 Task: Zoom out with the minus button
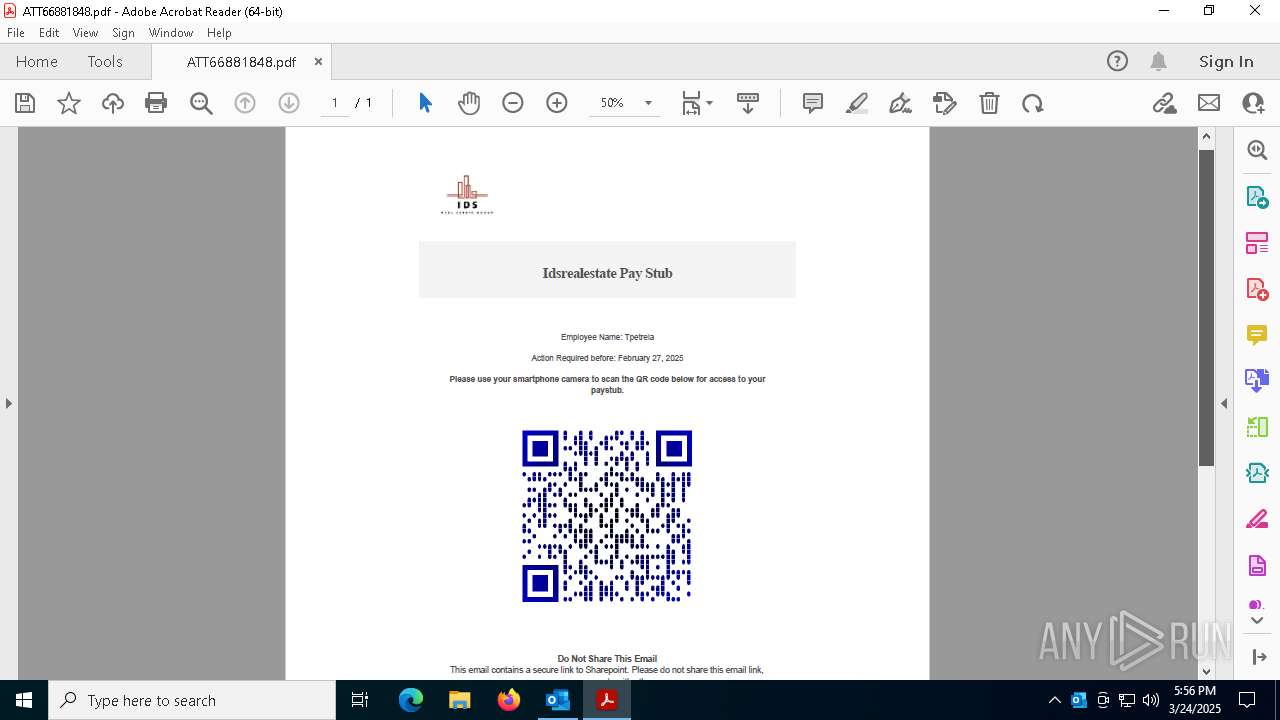click(x=513, y=103)
